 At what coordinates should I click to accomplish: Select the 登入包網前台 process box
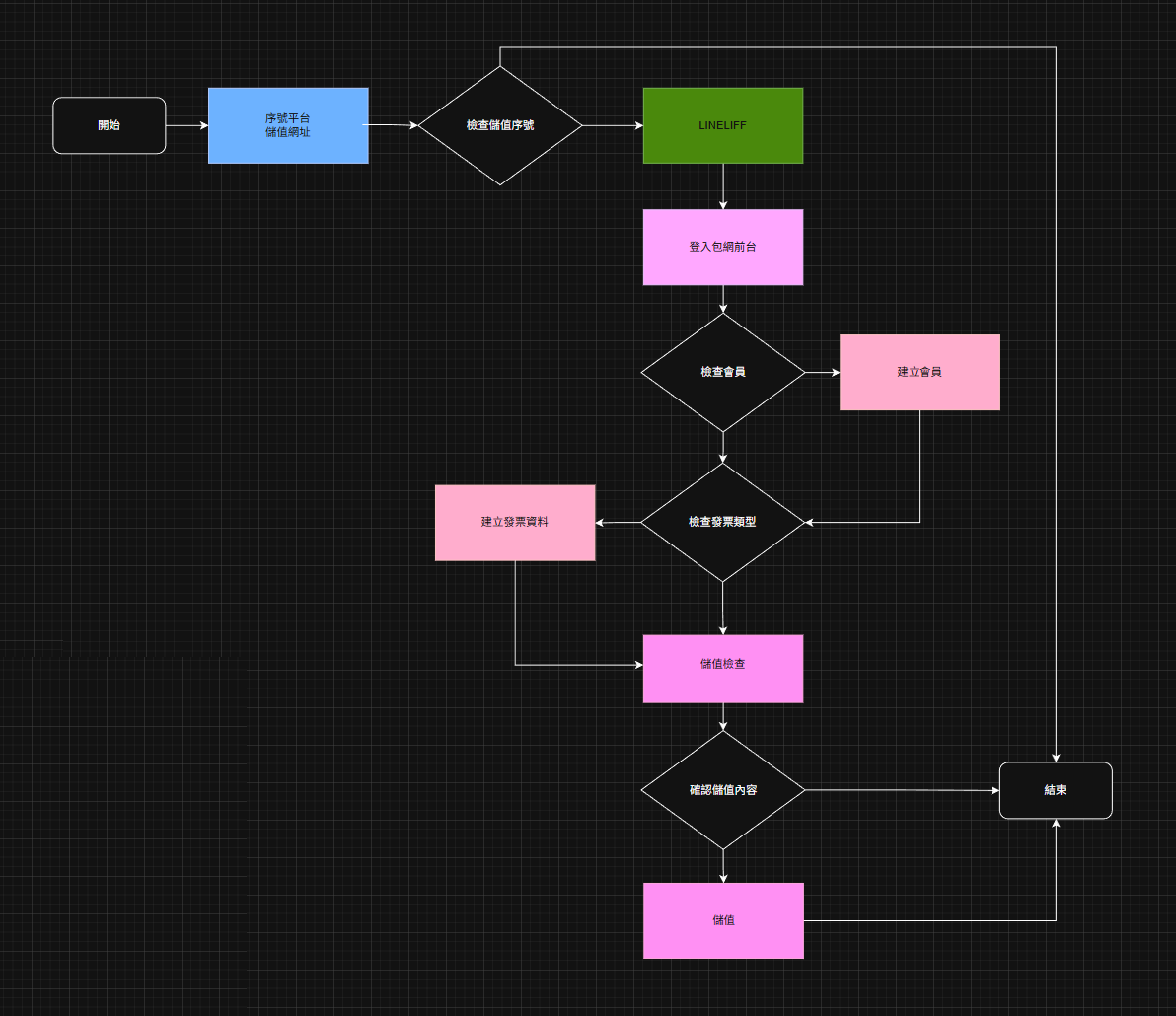tap(723, 247)
